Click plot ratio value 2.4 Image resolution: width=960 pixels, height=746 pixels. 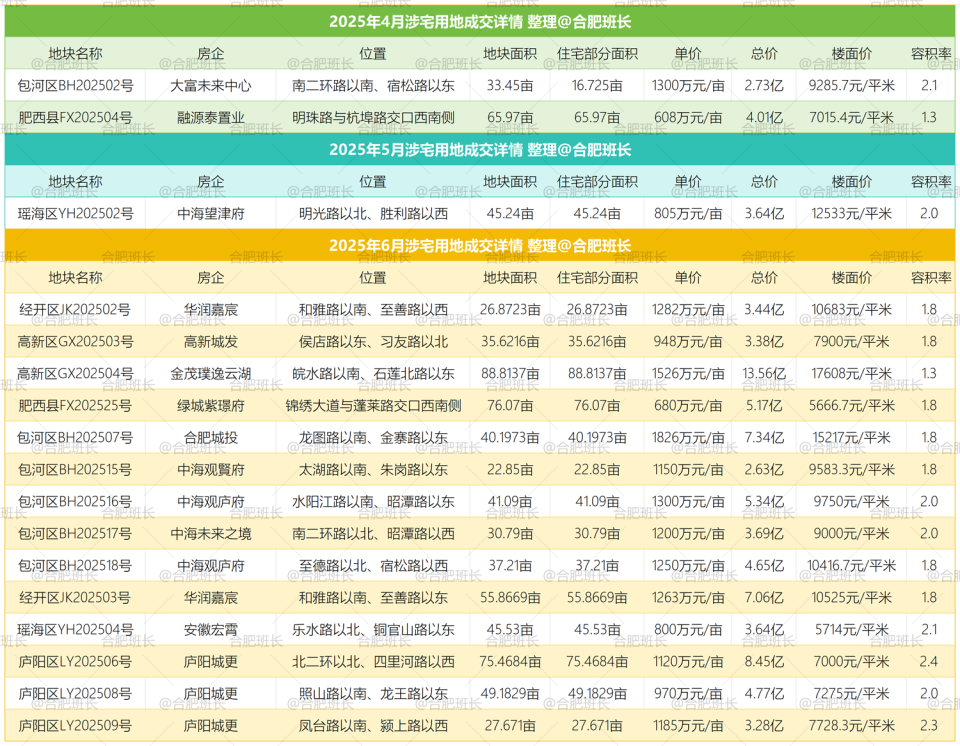click(929, 661)
